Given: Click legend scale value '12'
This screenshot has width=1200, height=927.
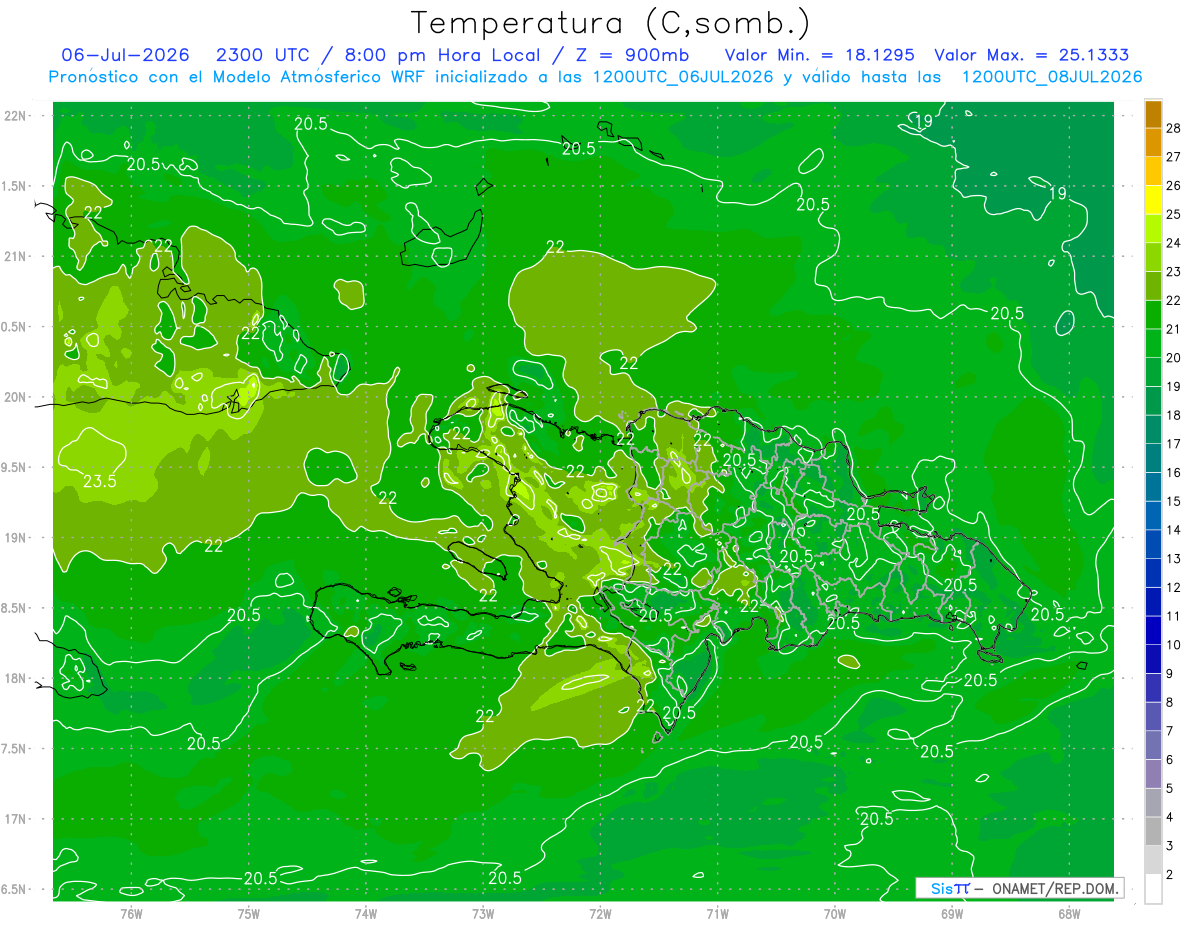Looking at the screenshot, I should [1174, 587].
